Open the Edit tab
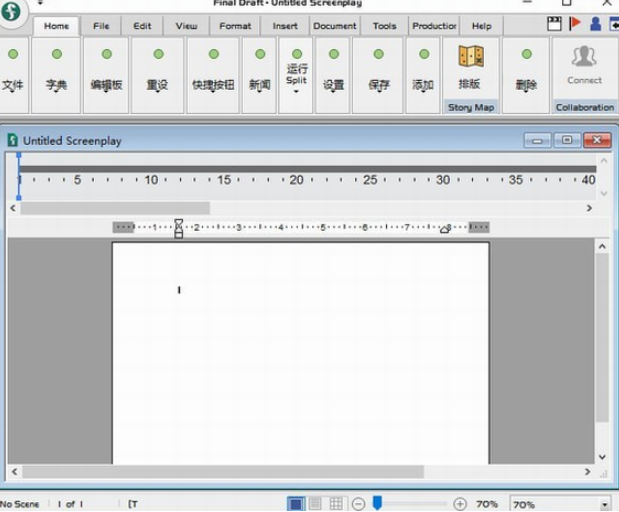Image resolution: width=619 pixels, height=512 pixels. (142, 26)
